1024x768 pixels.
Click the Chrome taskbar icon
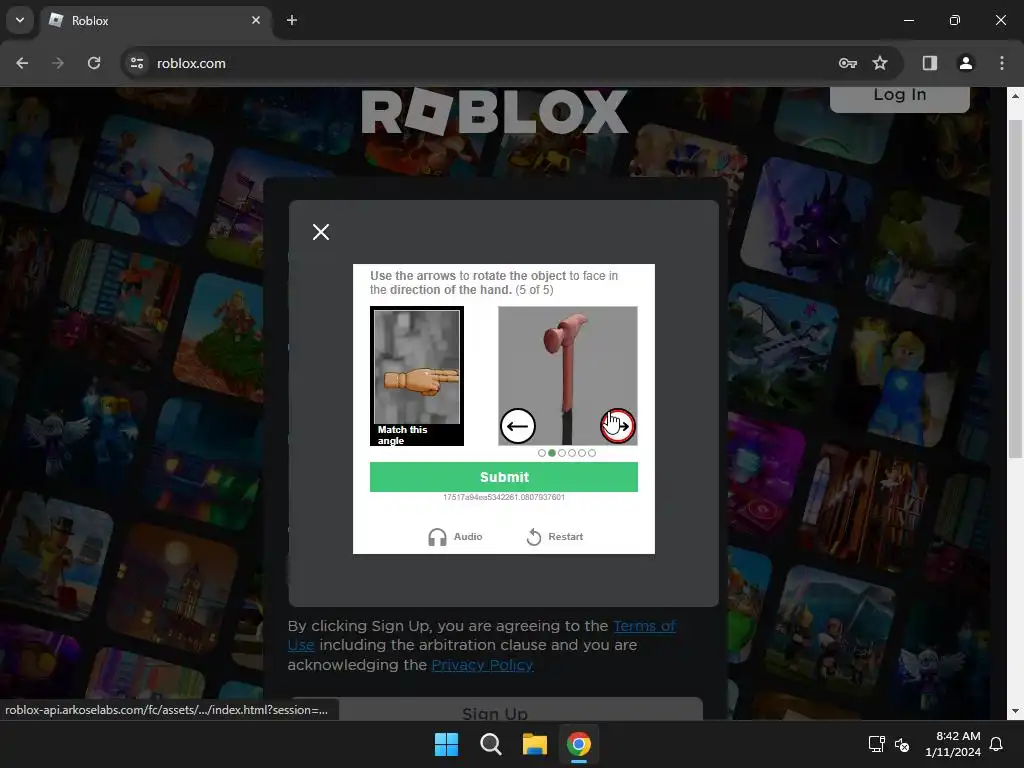click(579, 744)
